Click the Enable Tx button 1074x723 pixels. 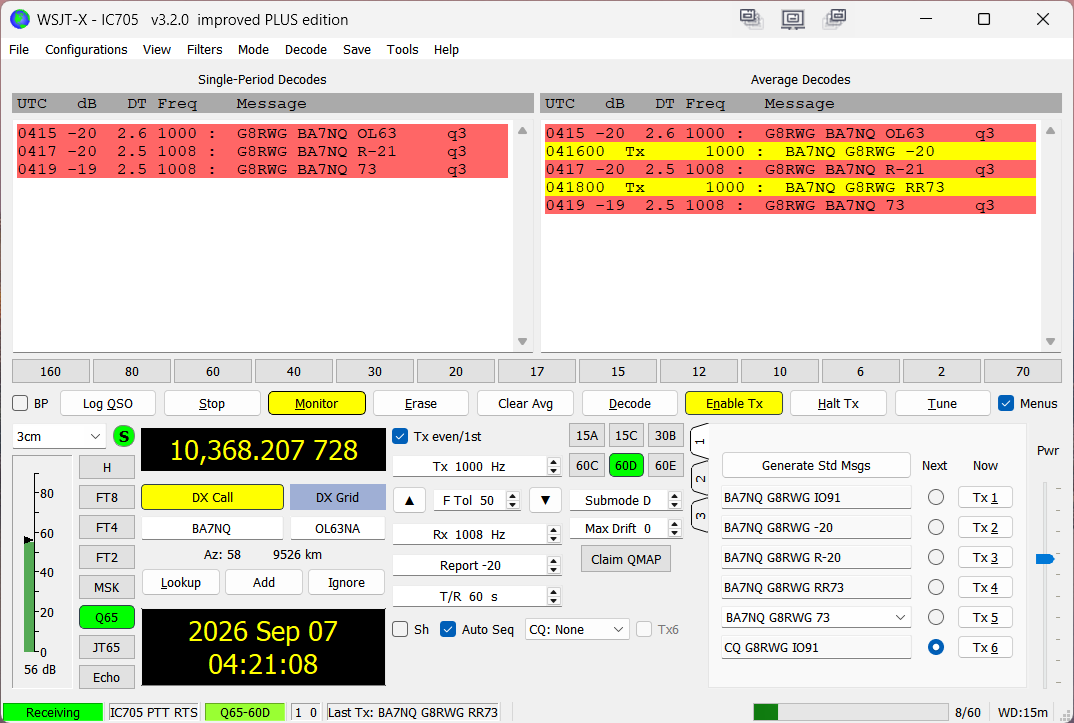(734, 403)
